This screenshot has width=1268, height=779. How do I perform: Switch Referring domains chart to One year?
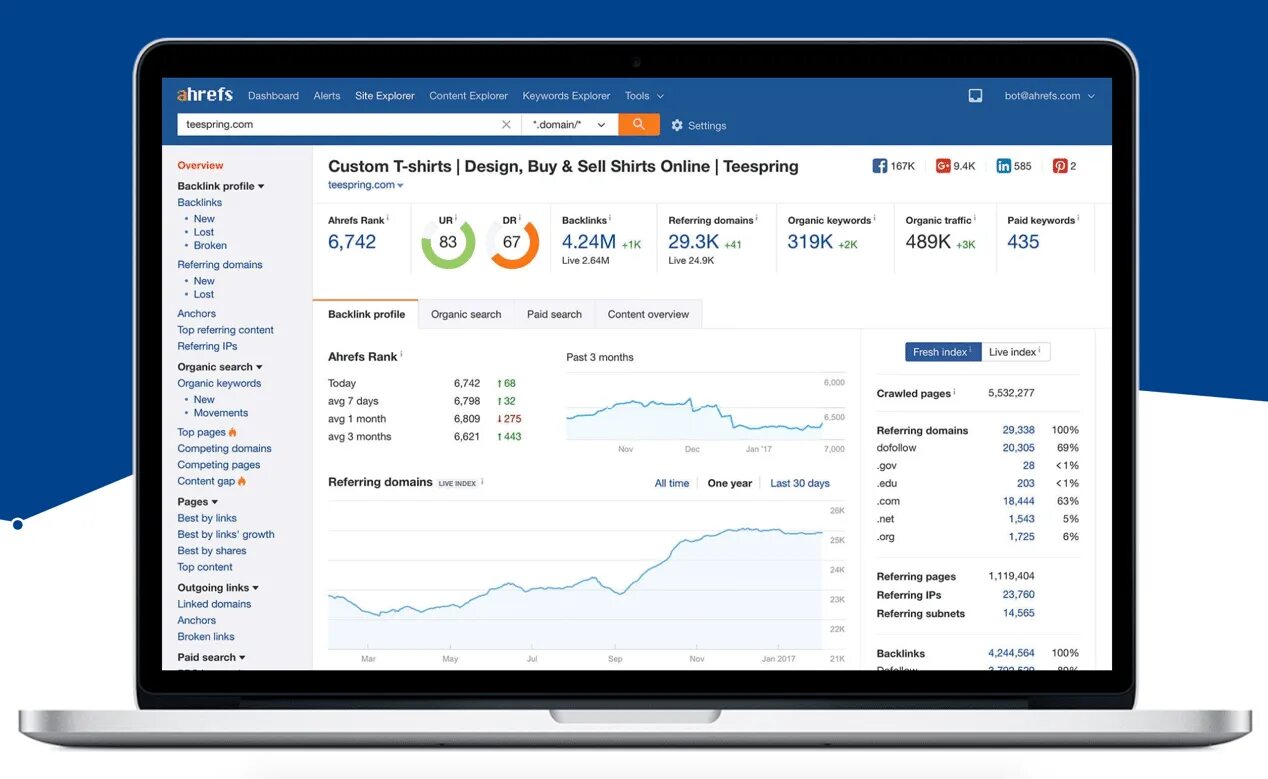pyautogui.click(x=730, y=483)
